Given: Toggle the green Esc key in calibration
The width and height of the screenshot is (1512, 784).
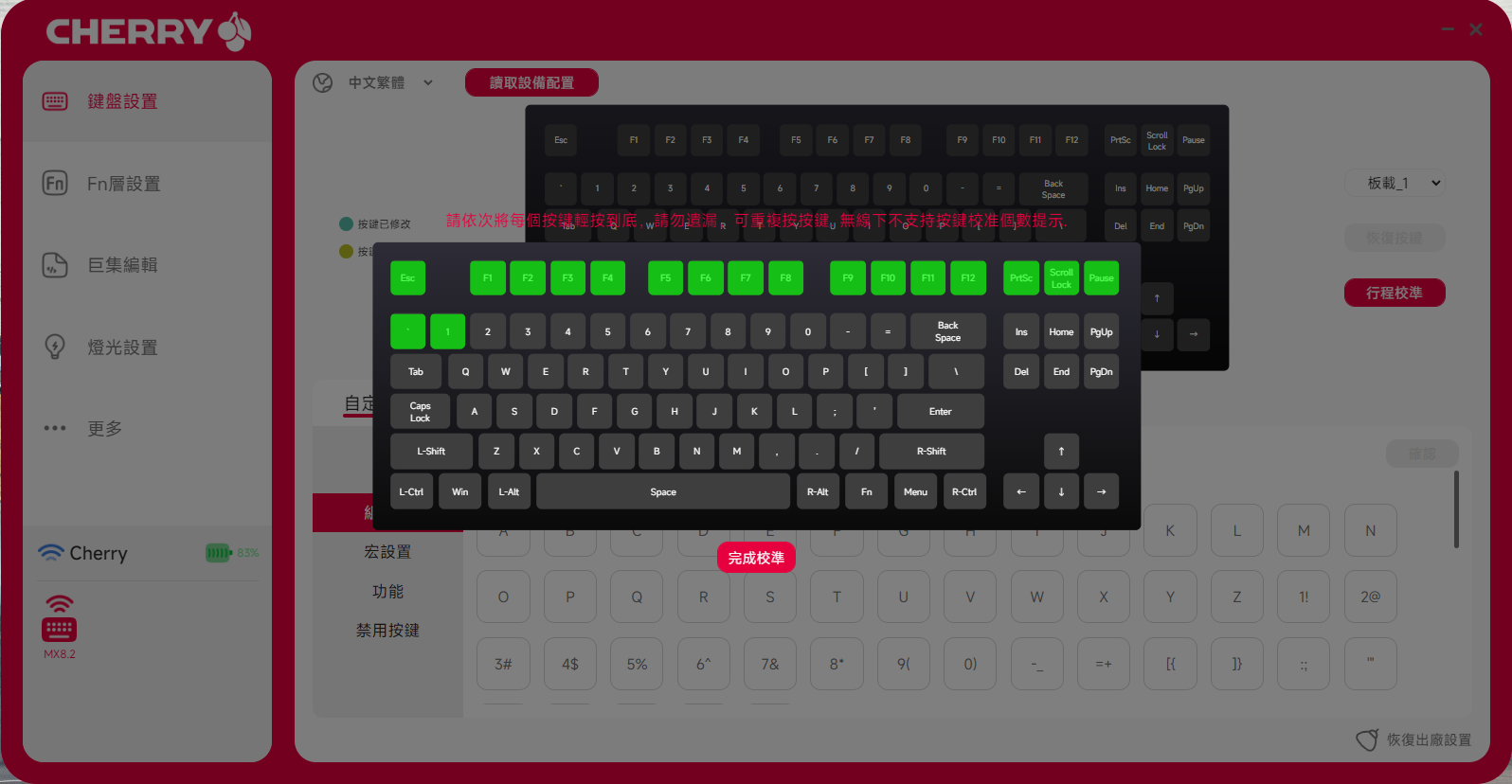Looking at the screenshot, I should coord(407,278).
